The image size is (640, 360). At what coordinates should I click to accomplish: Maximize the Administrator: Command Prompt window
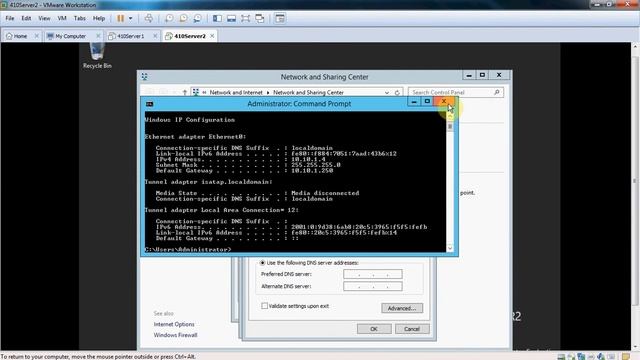427,101
